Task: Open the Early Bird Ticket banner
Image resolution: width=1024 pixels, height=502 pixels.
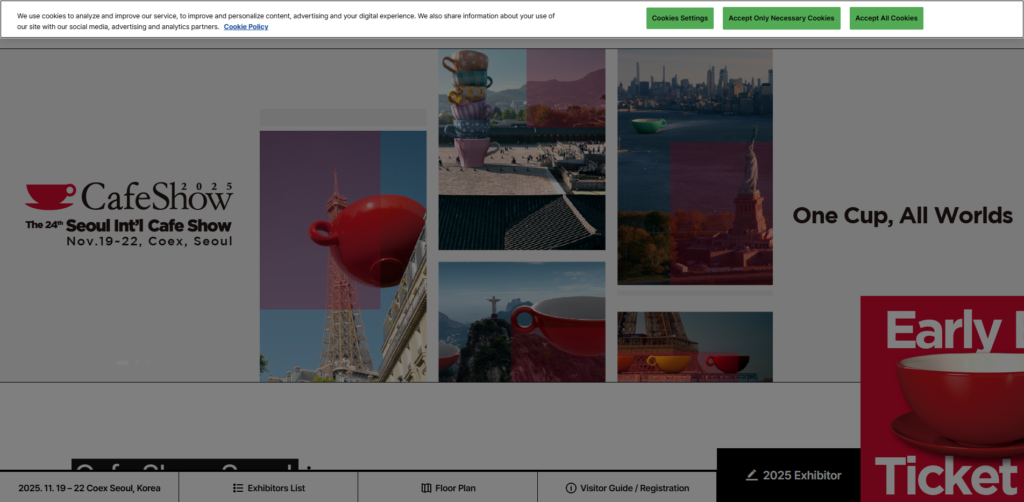Action: [942, 399]
